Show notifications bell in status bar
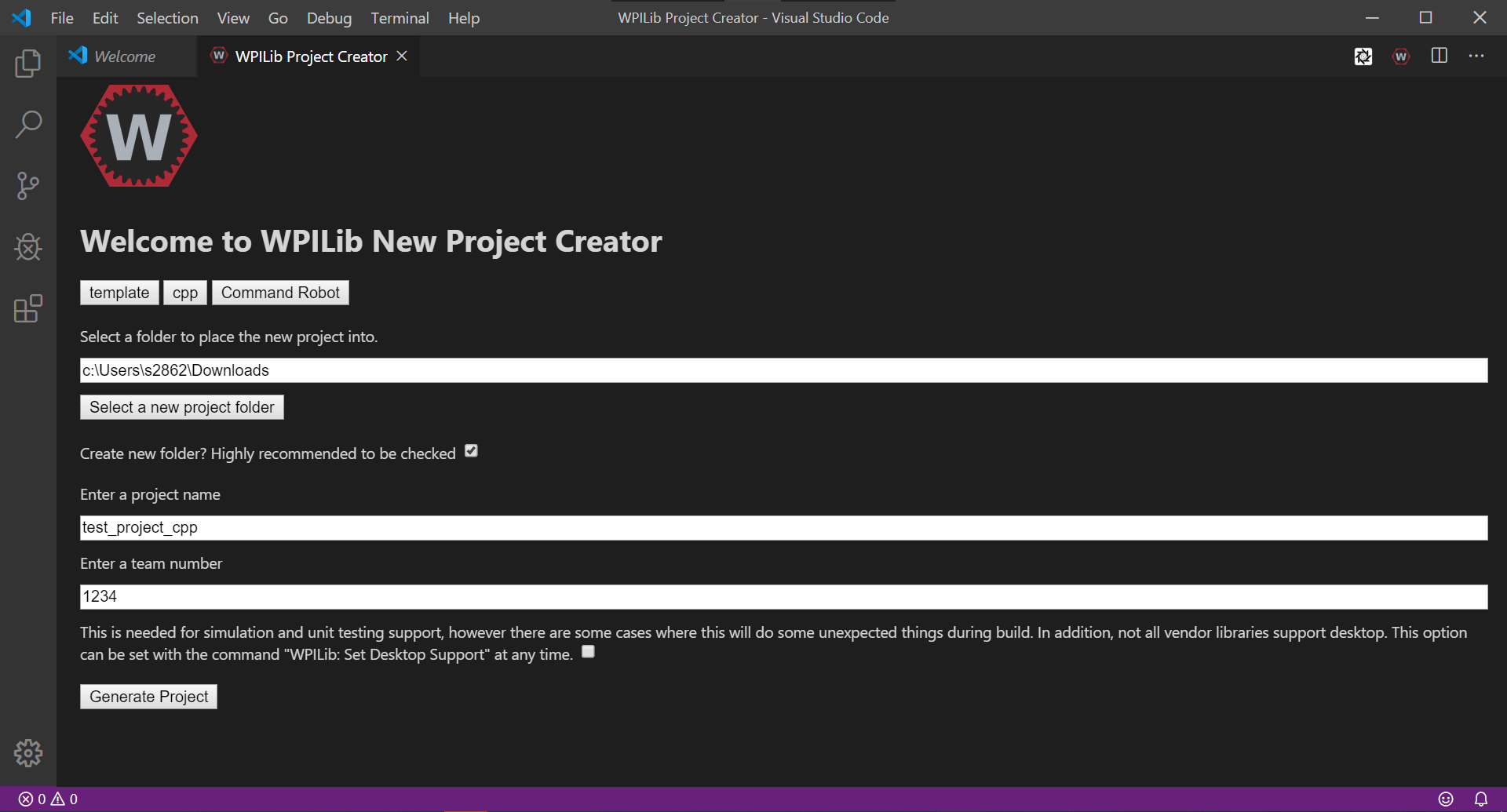Screen dimensions: 1507x812 (1481, 799)
